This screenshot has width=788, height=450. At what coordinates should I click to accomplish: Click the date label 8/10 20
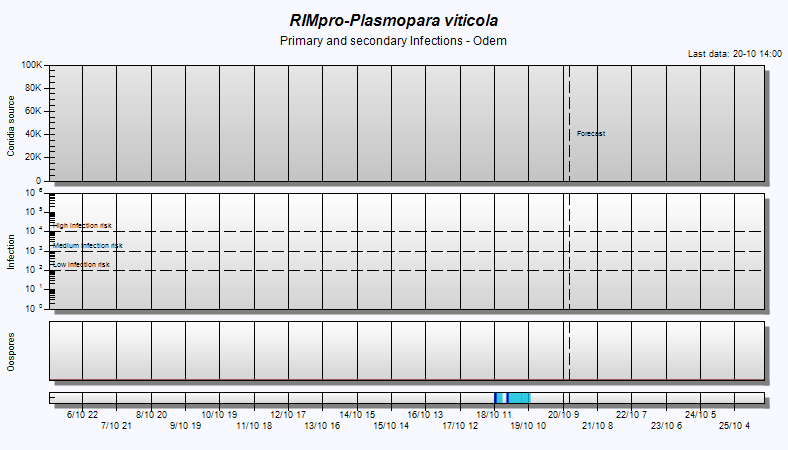tap(151, 415)
